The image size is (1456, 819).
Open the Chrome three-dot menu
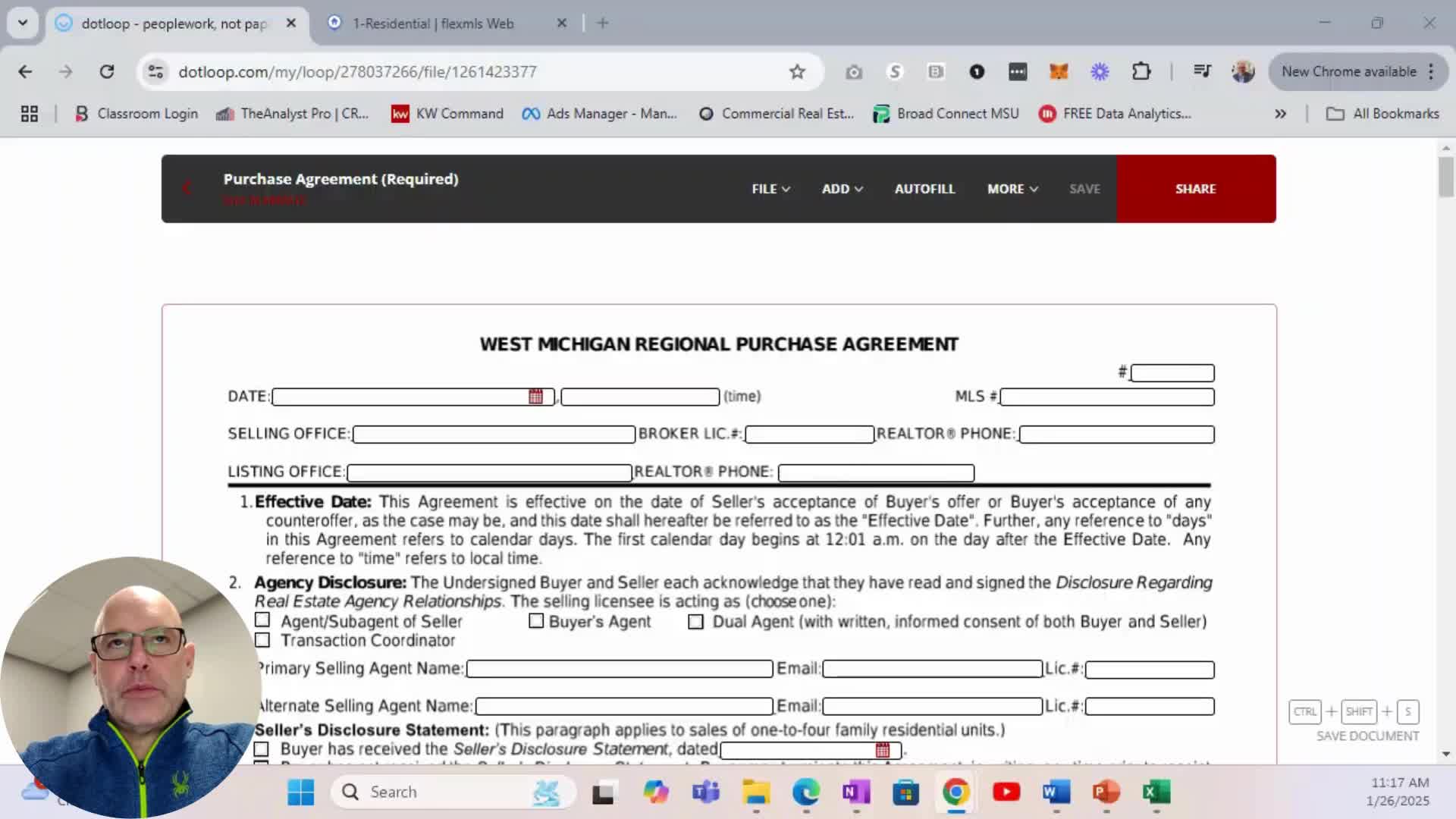(x=1431, y=71)
